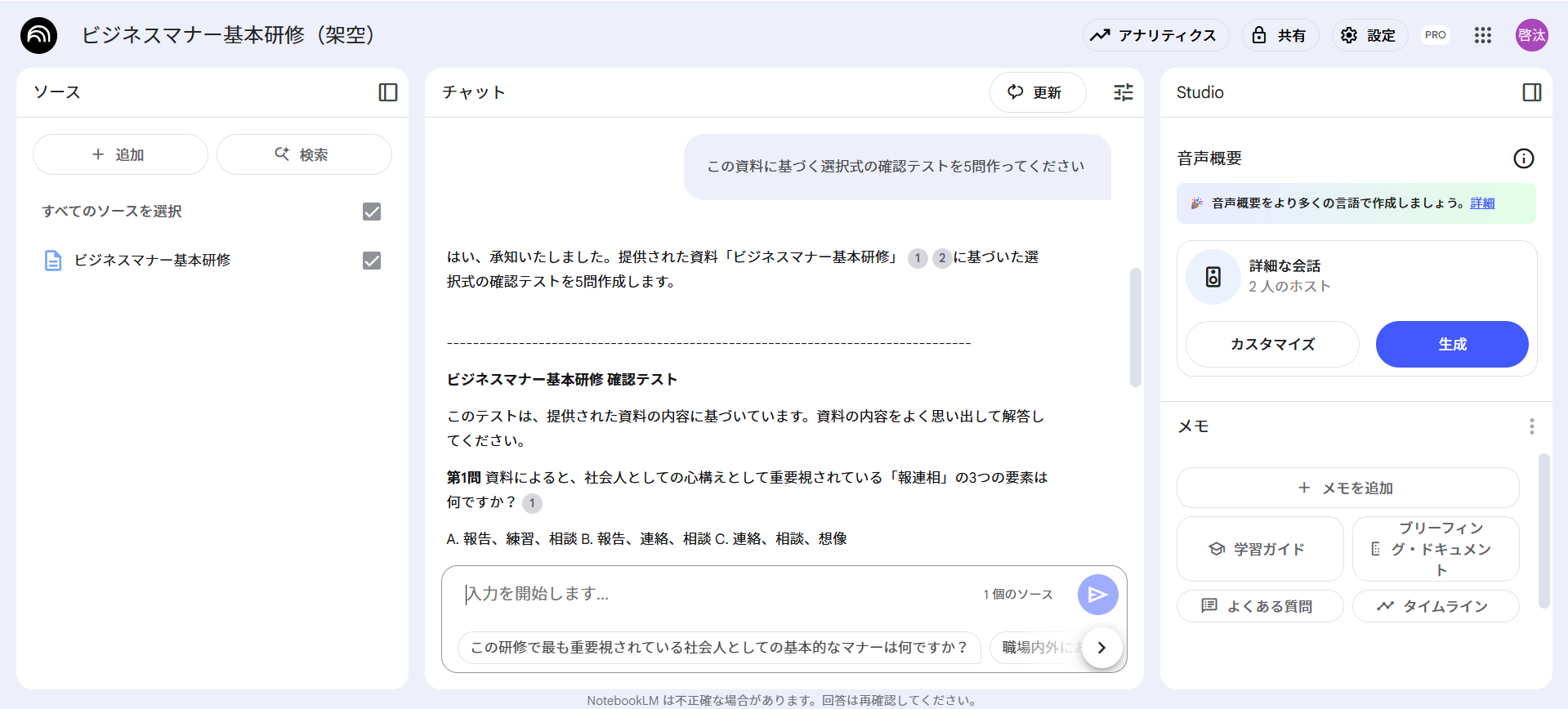Open the ビジネスマナー基本研修 source document icon
The image size is (1568, 709).
pos(53,261)
